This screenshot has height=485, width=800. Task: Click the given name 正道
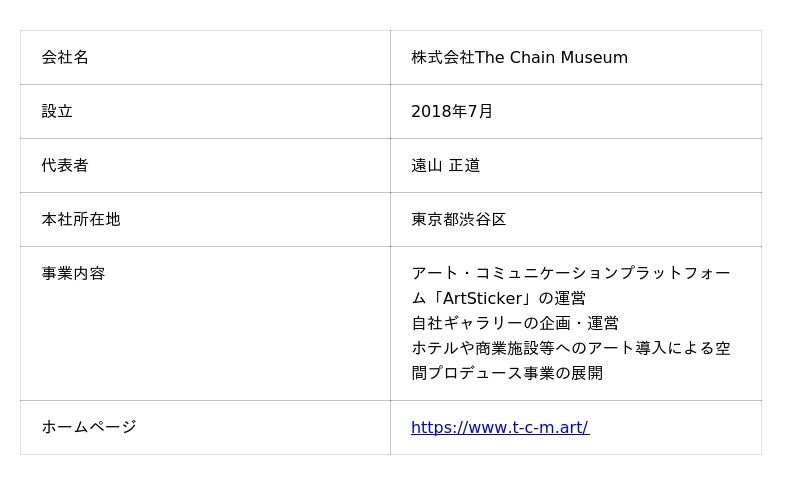click(x=464, y=166)
